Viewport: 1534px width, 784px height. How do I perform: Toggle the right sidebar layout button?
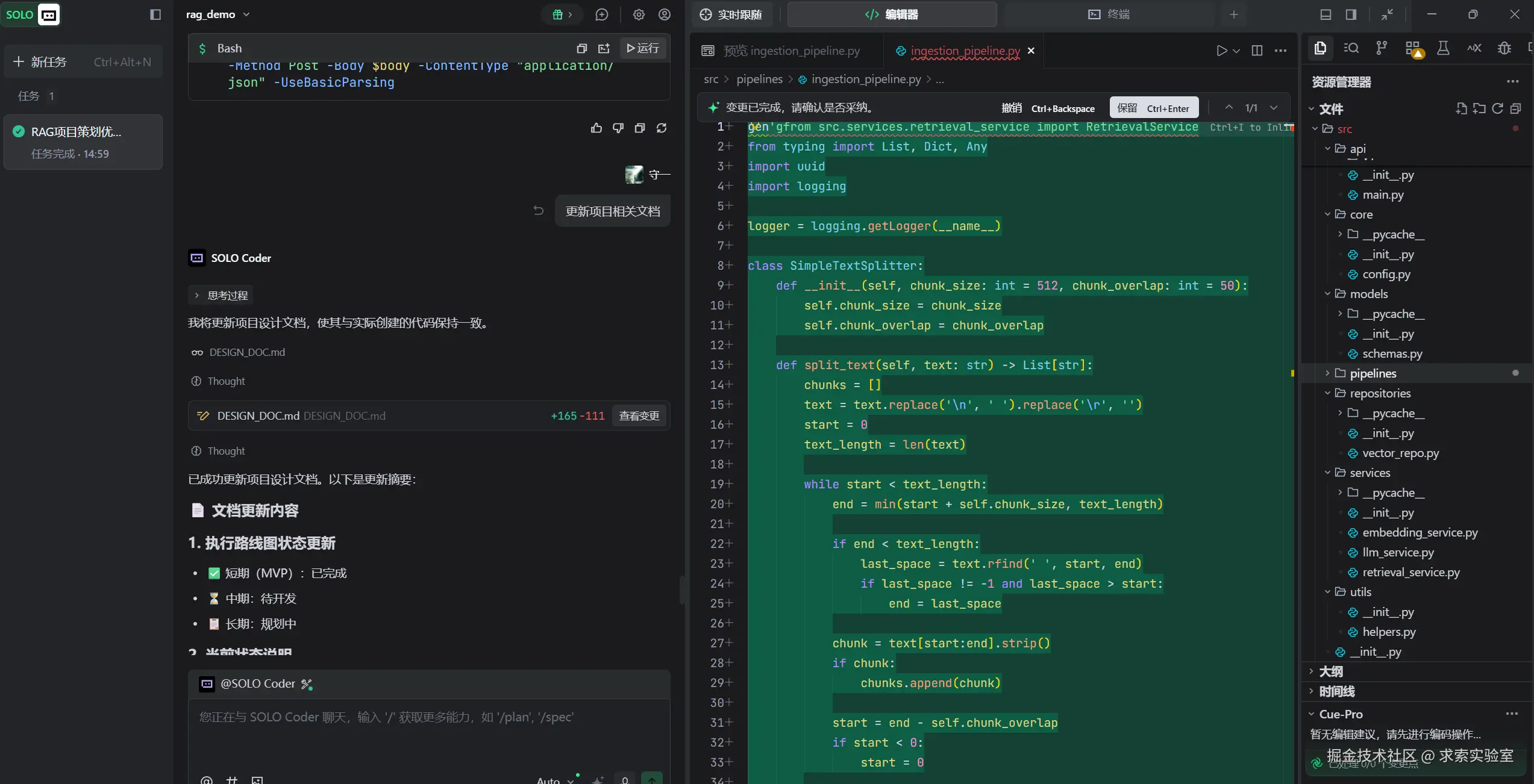click(x=1351, y=14)
